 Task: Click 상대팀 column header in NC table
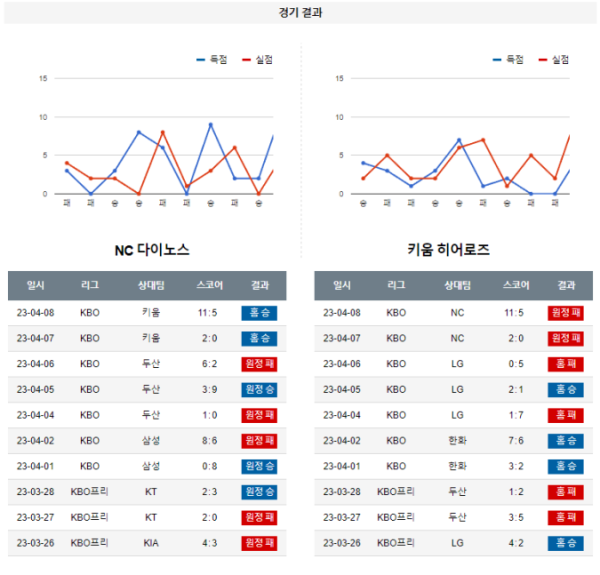click(151, 285)
